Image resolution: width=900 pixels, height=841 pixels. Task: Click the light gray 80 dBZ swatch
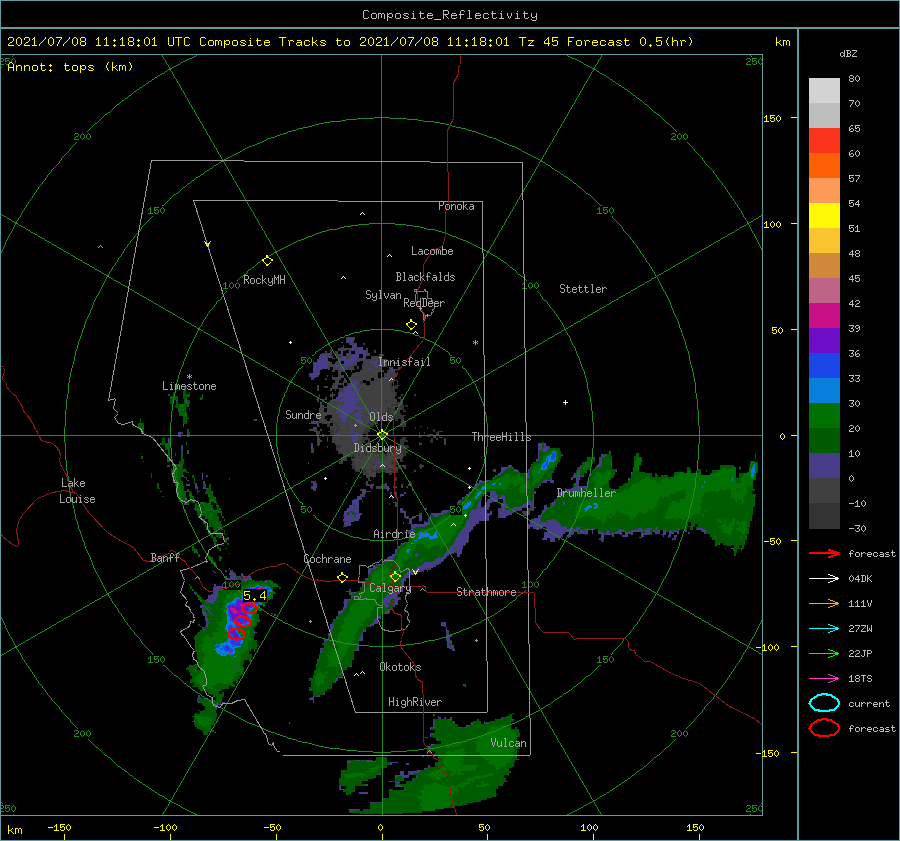pyautogui.click(x=824, y=90)
